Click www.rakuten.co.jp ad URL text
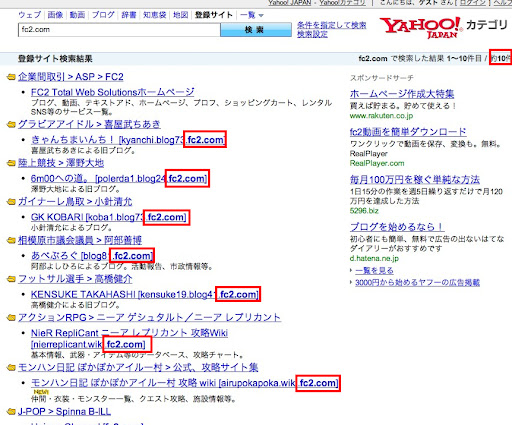The height and width of the screenshot is (425, 512). (x=381, y=116)
